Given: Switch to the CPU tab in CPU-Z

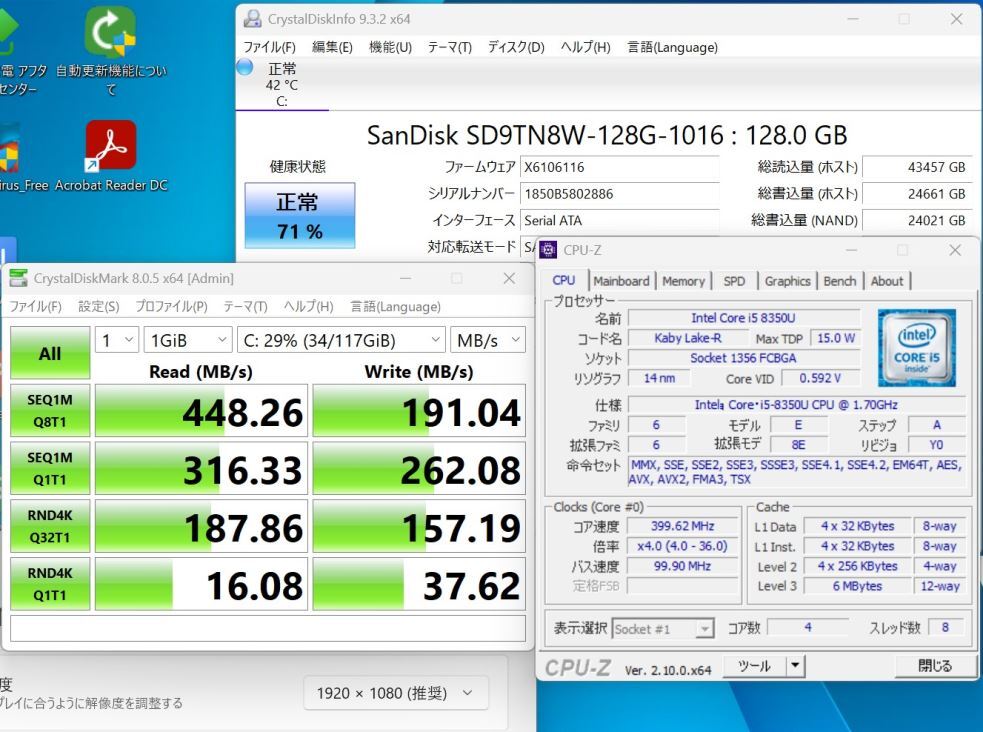Looking at the screenshot, I should coord(564,281).
